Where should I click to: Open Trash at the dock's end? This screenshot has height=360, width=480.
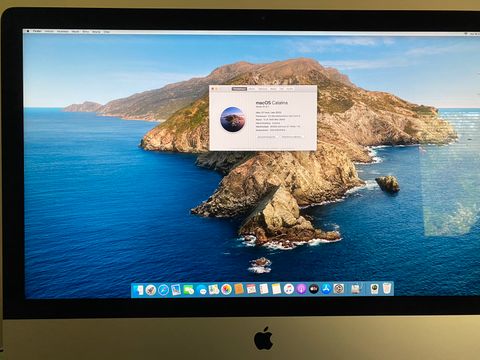(x=387, y=288)
